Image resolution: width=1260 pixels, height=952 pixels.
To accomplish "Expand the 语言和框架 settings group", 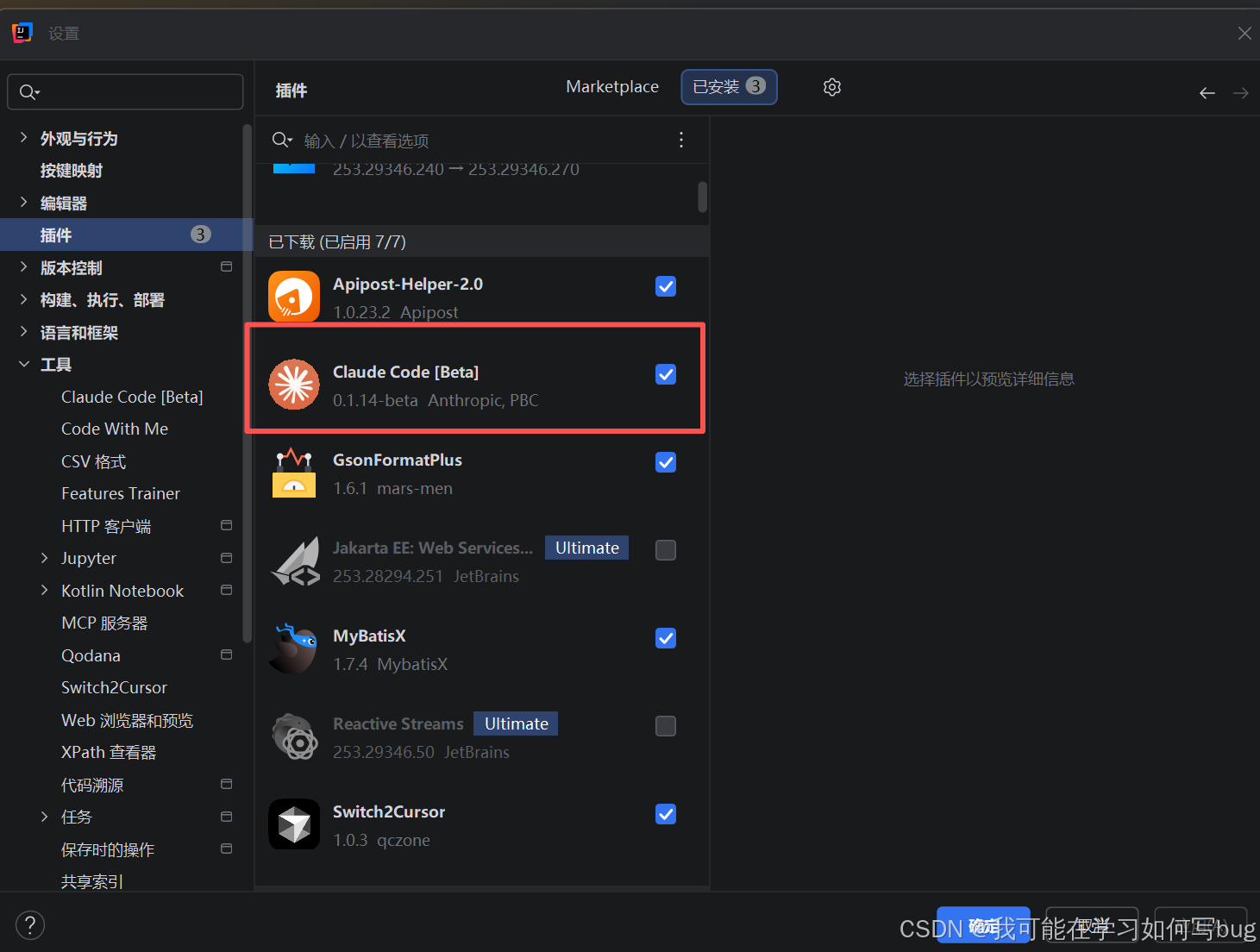I will pyautogui.click(x=23, y=332).
